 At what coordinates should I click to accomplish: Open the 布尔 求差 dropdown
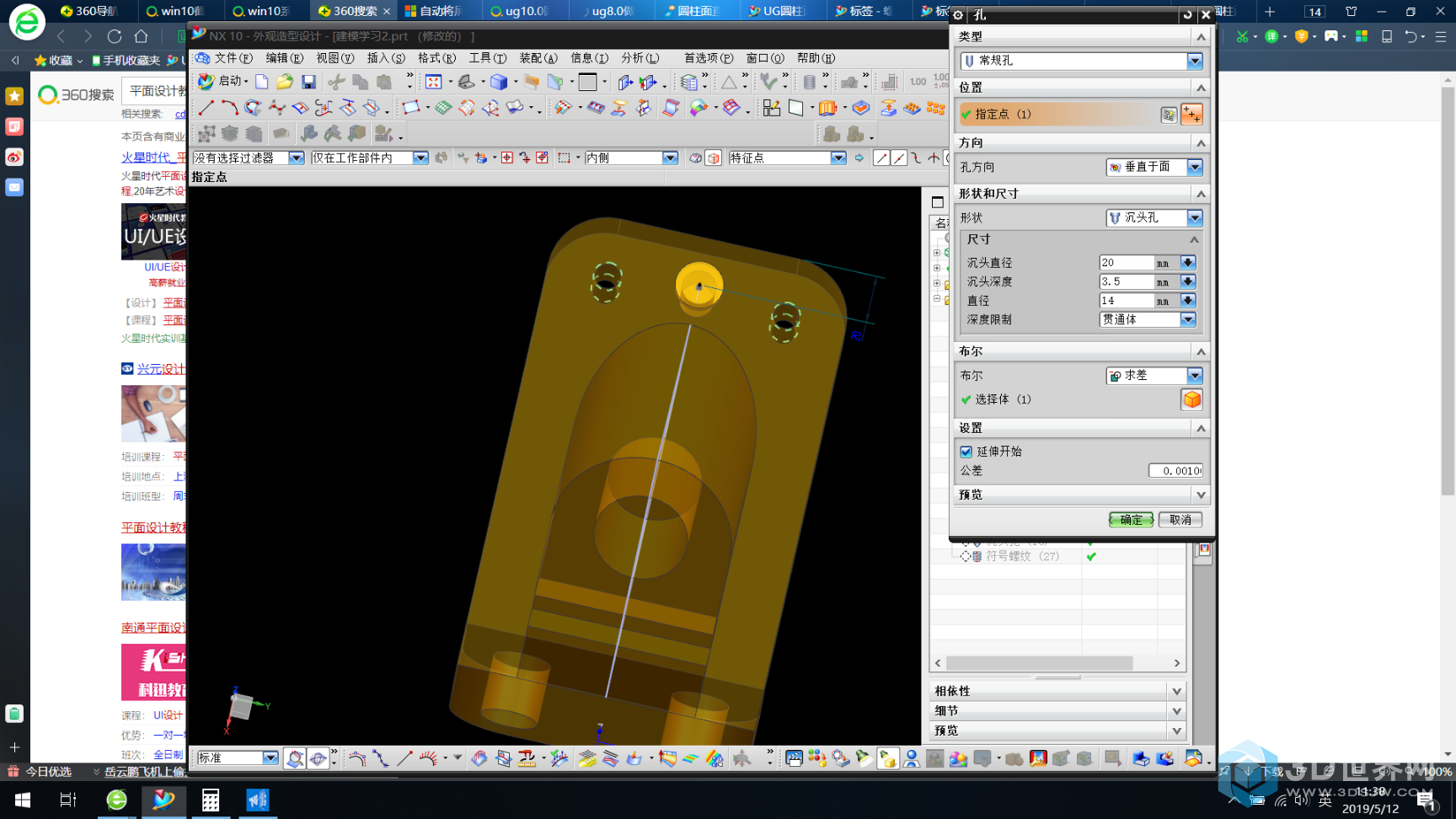click(1195, 376)
